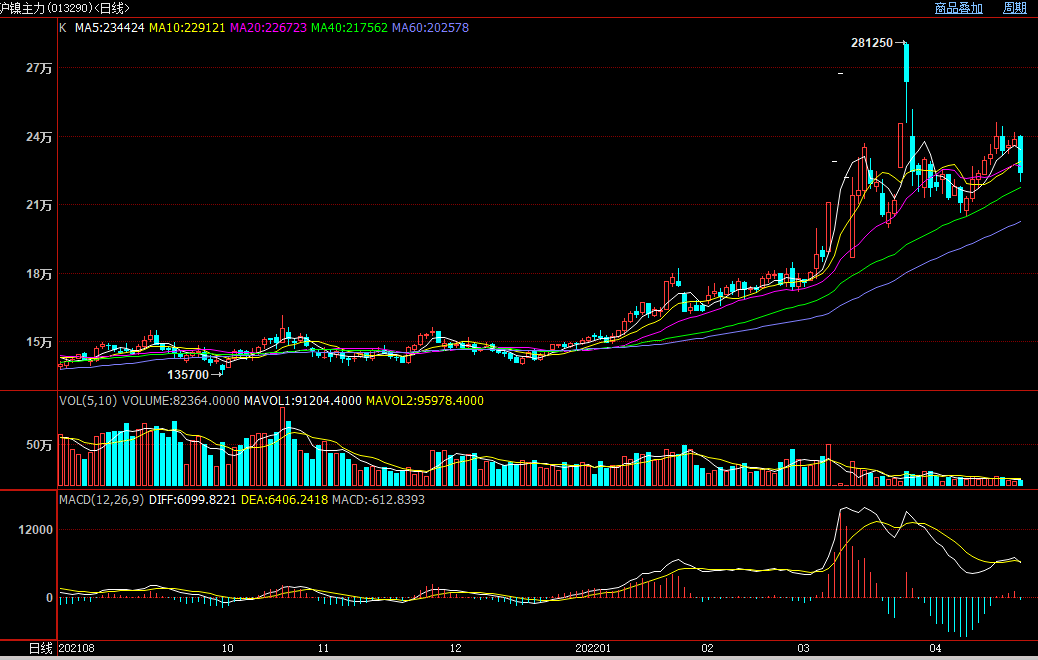Click the 27万 price axis label
The width and height of the screenshot is (1038, 660).
click(x=40, y=68)
